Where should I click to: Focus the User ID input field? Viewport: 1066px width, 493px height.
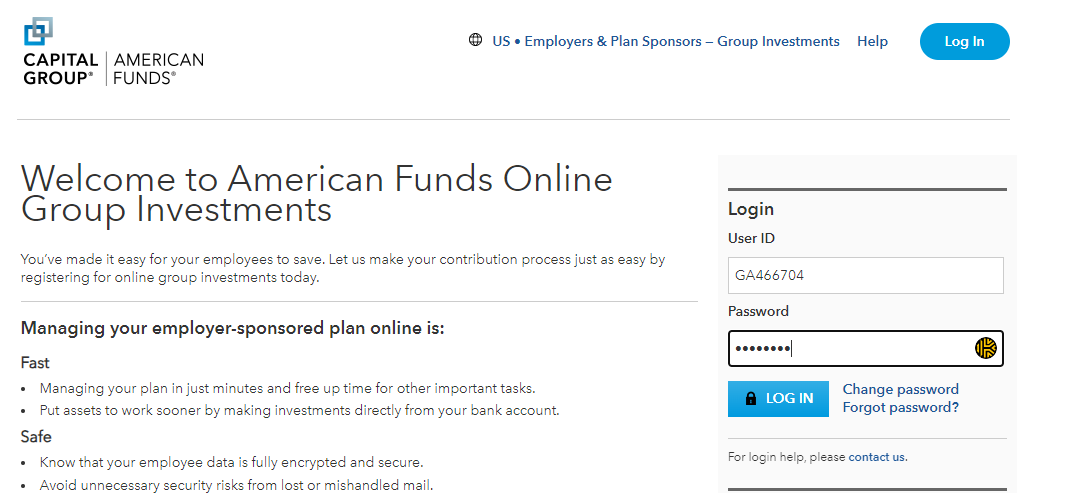coord(865,275)
